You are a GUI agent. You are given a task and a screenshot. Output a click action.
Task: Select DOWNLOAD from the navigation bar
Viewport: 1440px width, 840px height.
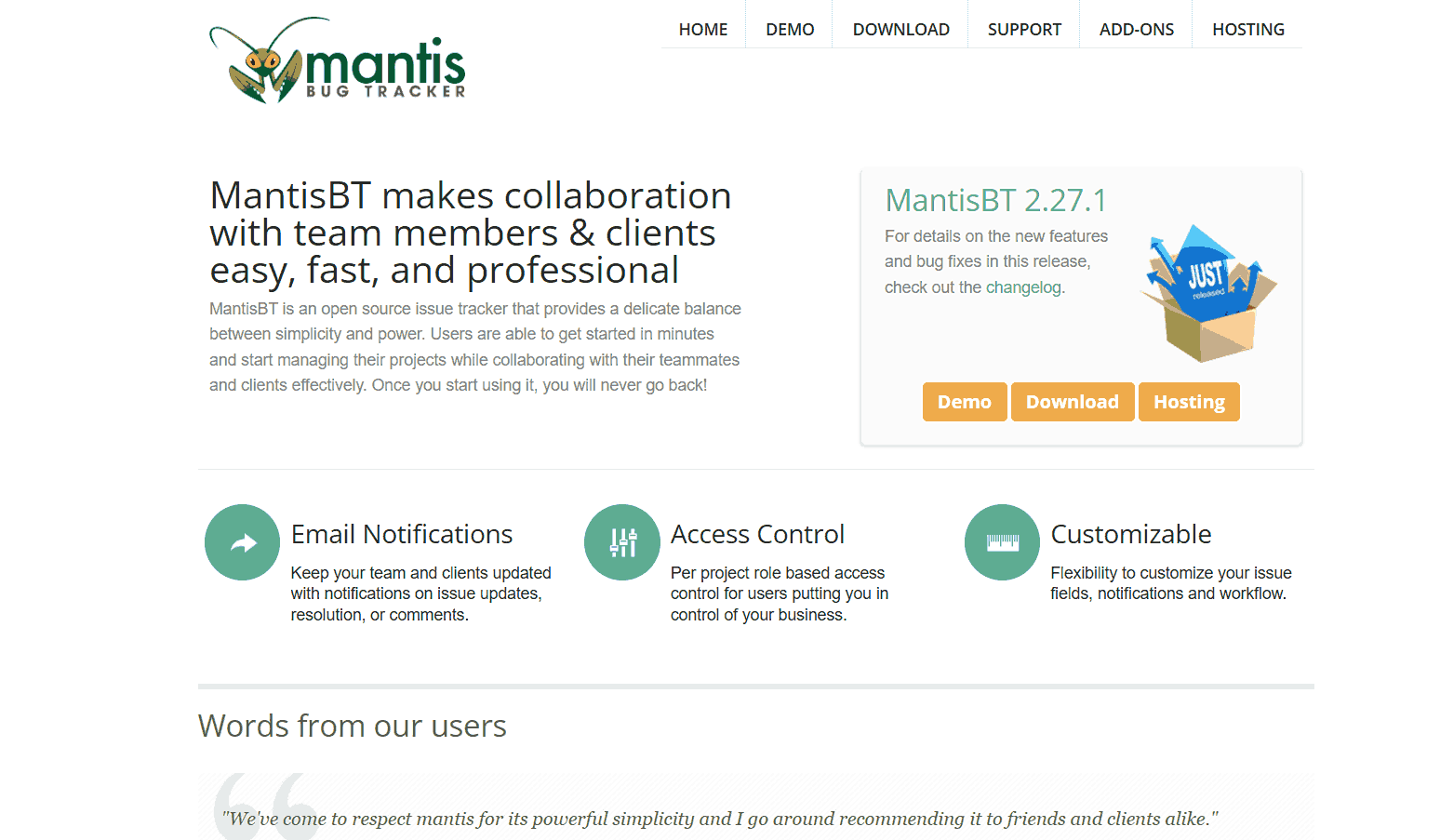[900, 29]
